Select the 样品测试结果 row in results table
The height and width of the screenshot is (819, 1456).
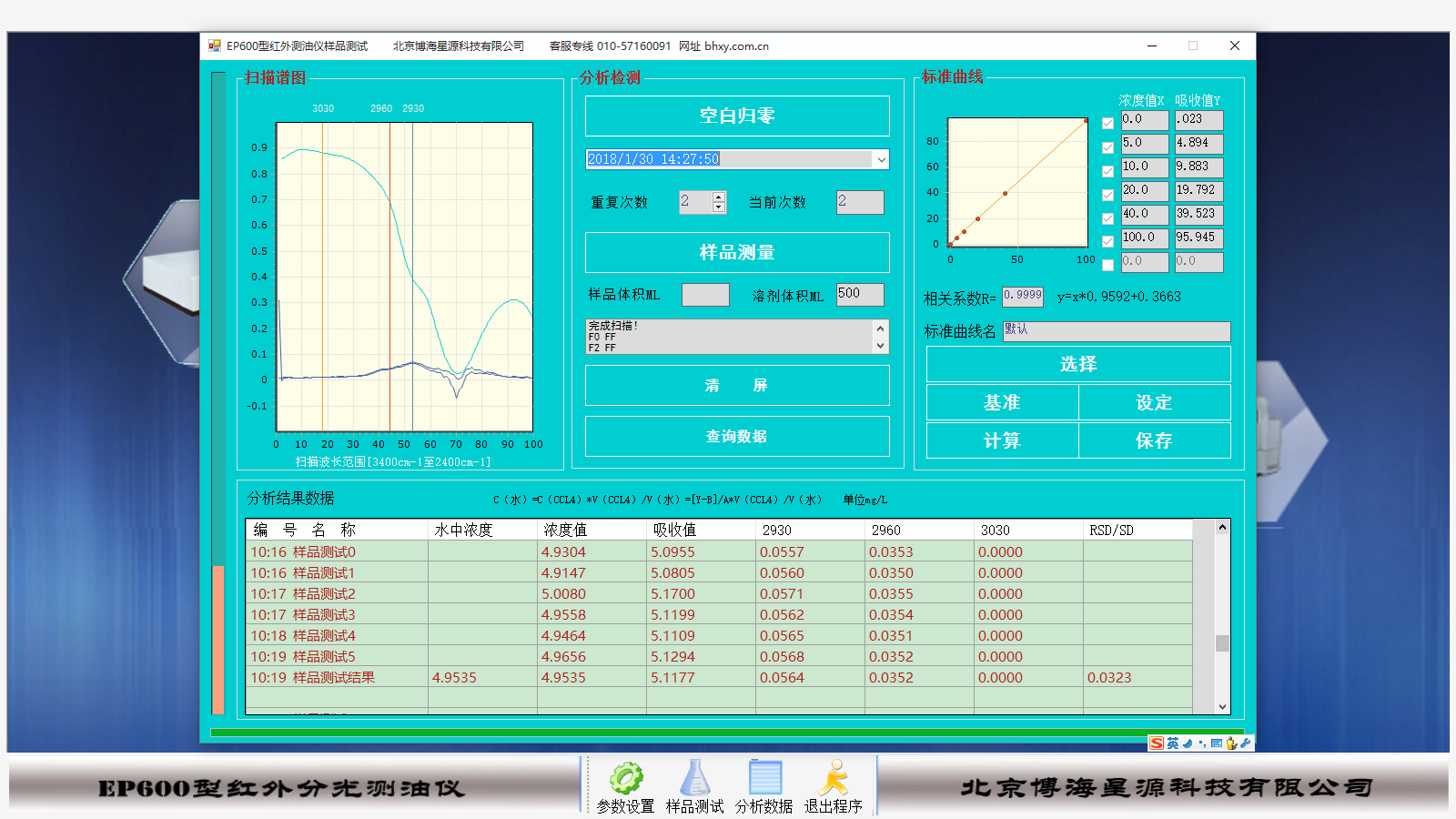point(312,678)
